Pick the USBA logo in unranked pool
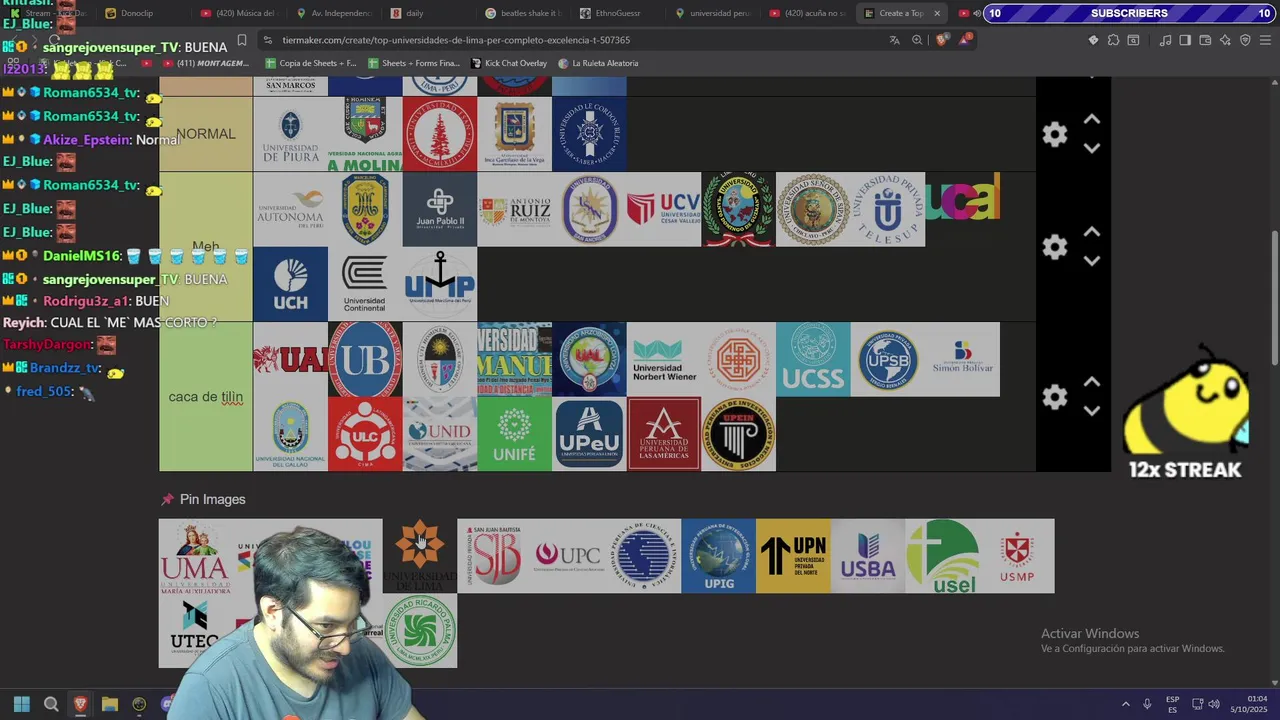Image resolution: width=1280 pixels, height=720 pixels. click(x=868, y=556)
